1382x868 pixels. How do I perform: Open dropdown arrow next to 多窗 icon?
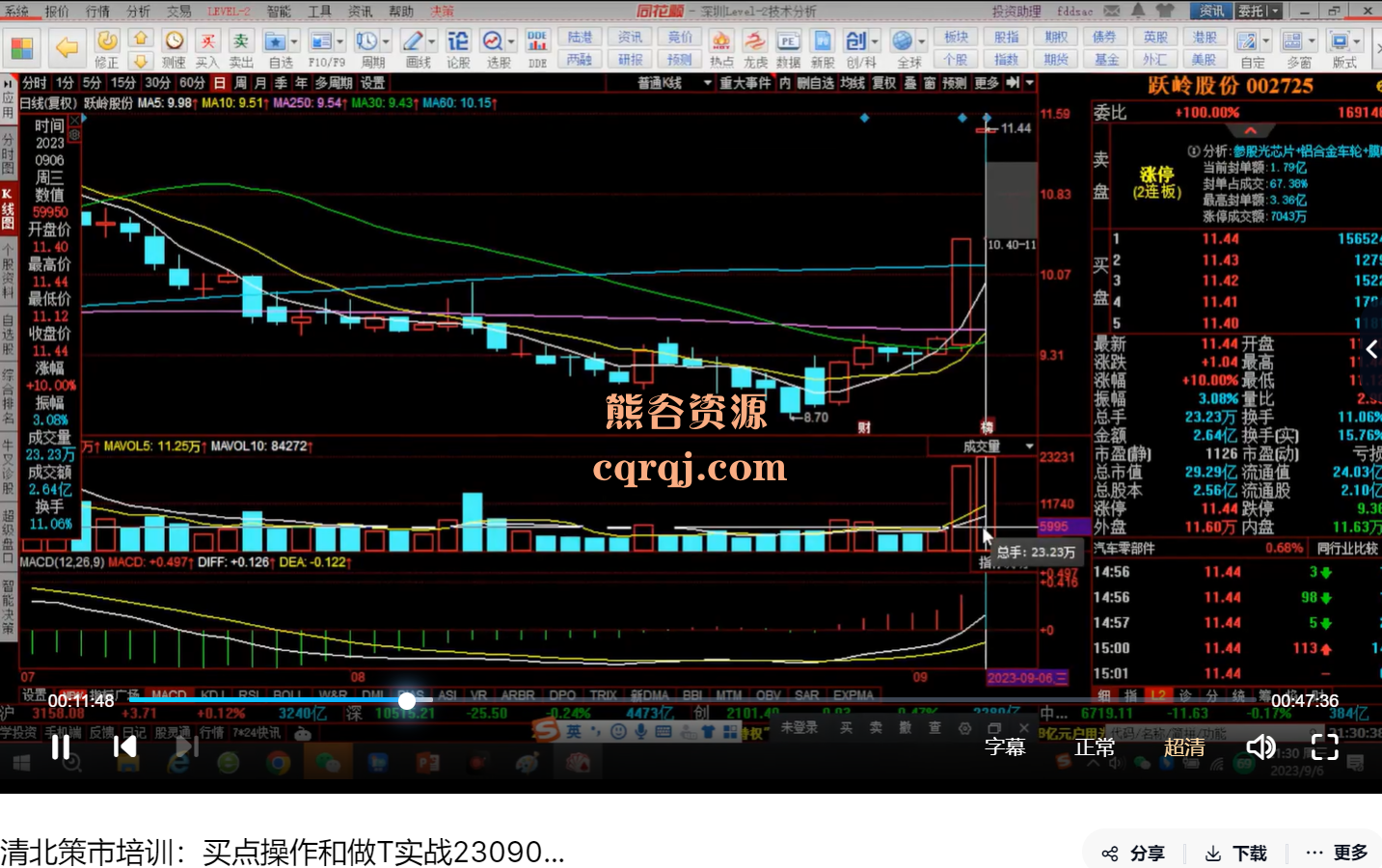[x=1312, y=41]
